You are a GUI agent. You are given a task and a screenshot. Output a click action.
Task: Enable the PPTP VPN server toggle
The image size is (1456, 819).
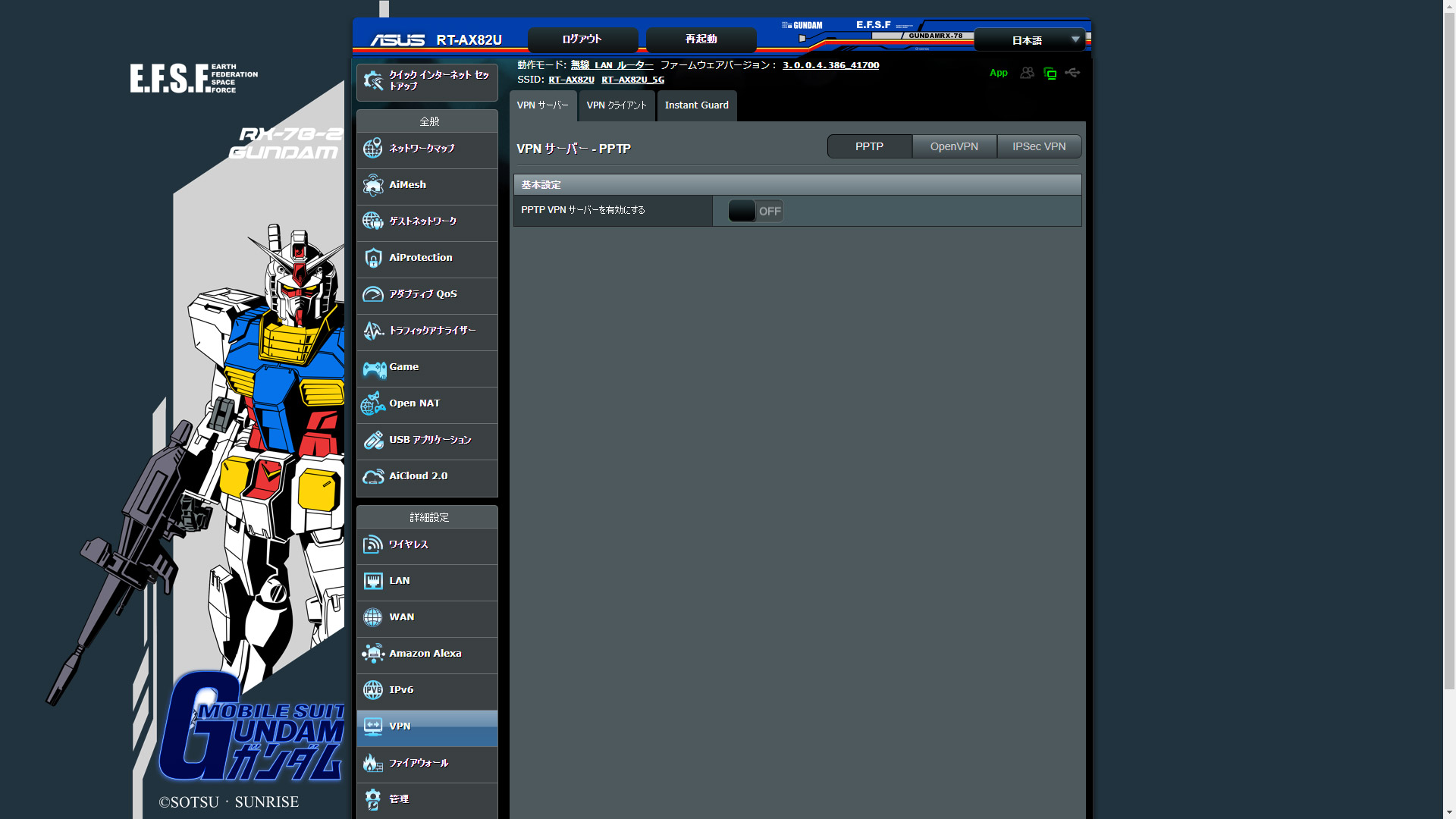coord(755,212)
